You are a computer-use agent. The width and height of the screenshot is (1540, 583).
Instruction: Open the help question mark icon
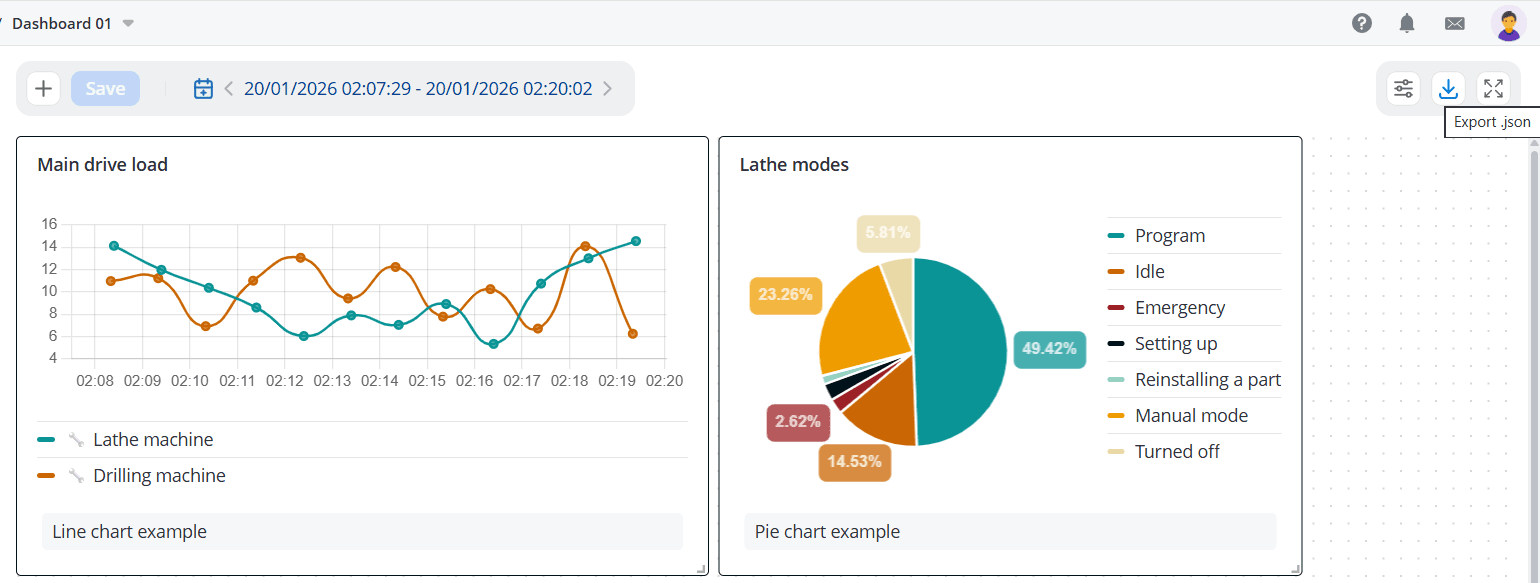pos(1362,23)
